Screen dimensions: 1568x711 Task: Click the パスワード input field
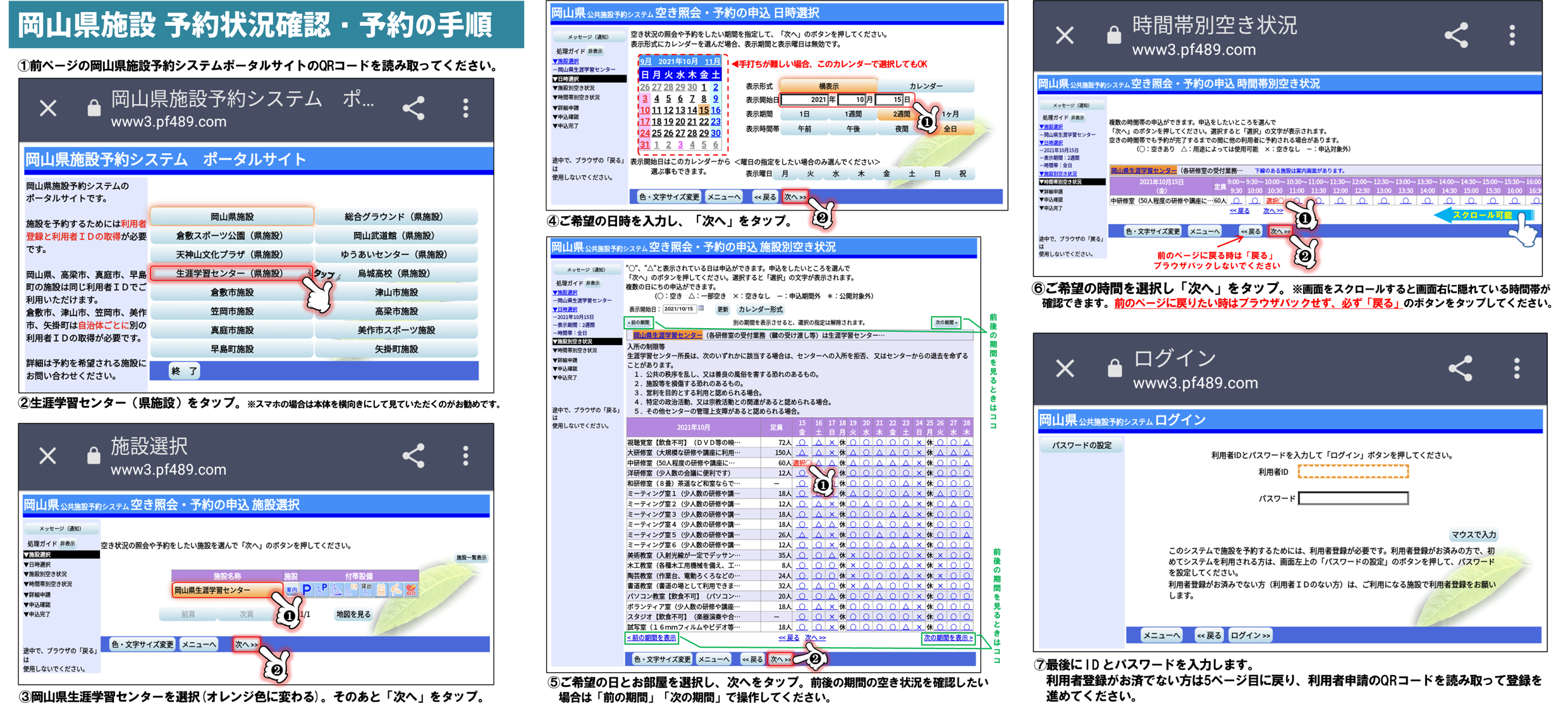pyautogui.click(x=1353, y=499)
